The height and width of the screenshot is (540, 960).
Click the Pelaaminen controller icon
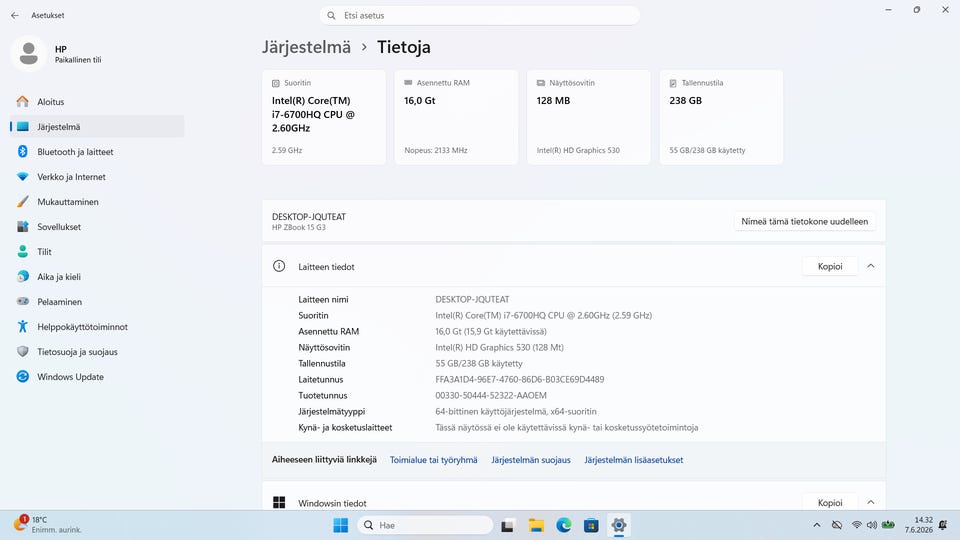click(23, 301)
